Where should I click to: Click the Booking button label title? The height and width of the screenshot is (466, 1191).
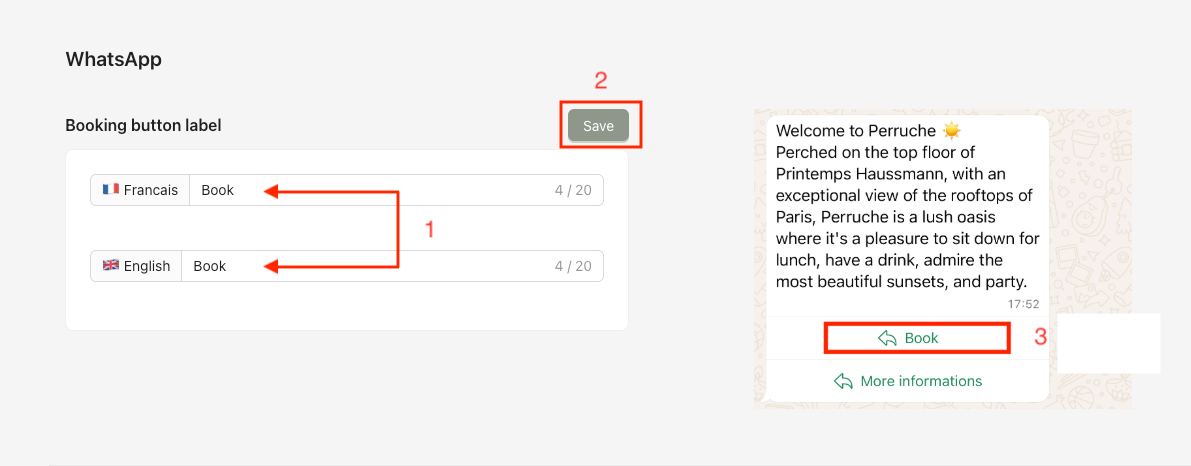pyautogui.click(x=143, y=125)
